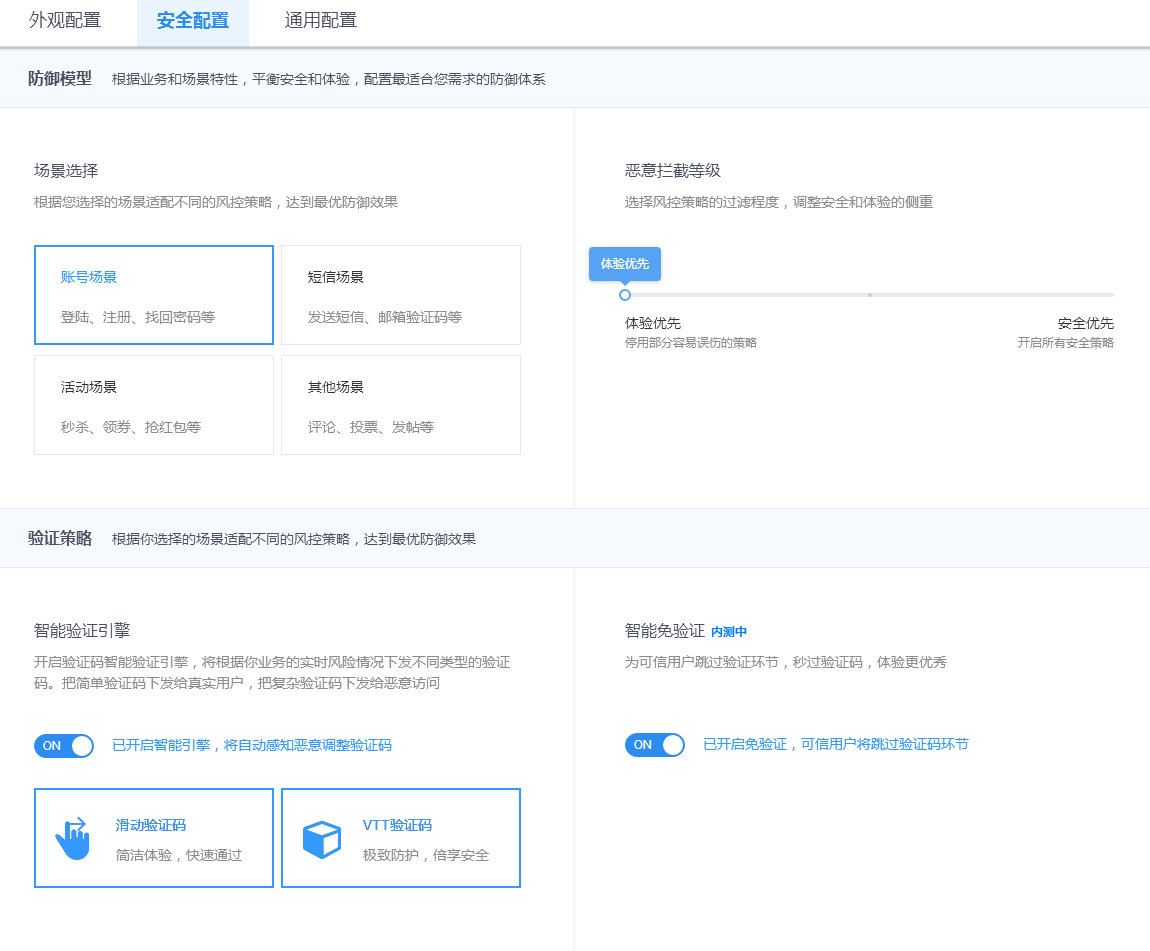Click the 安全优先 end of the slider
Screen dimensions: 1150x951
click(1111, 295)
